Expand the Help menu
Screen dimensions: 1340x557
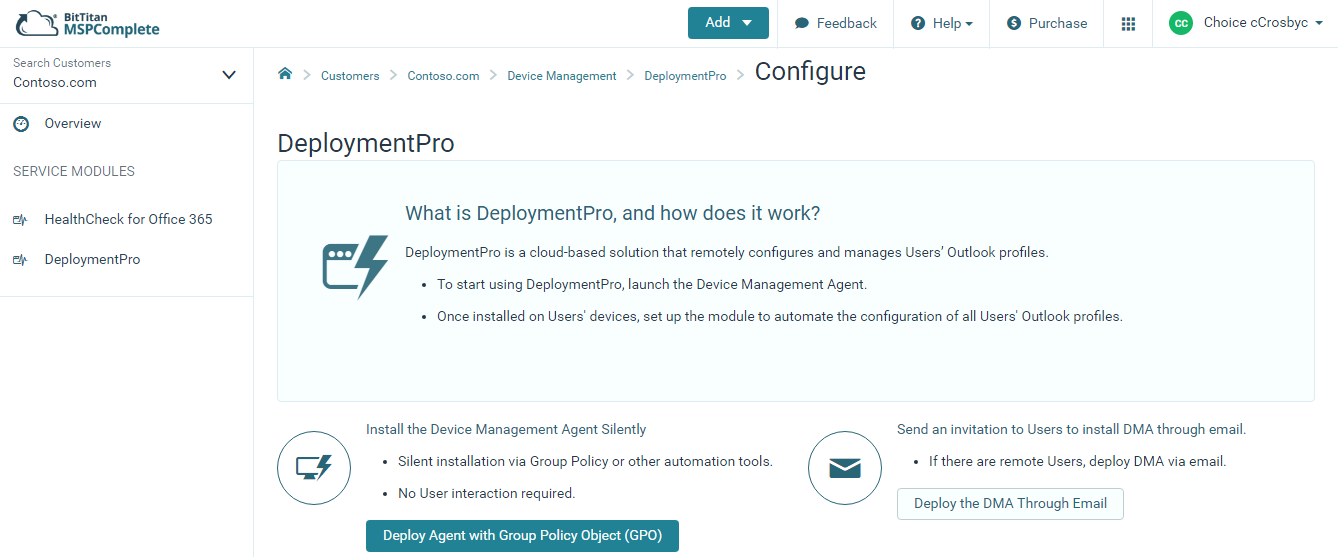pos(941,23)
